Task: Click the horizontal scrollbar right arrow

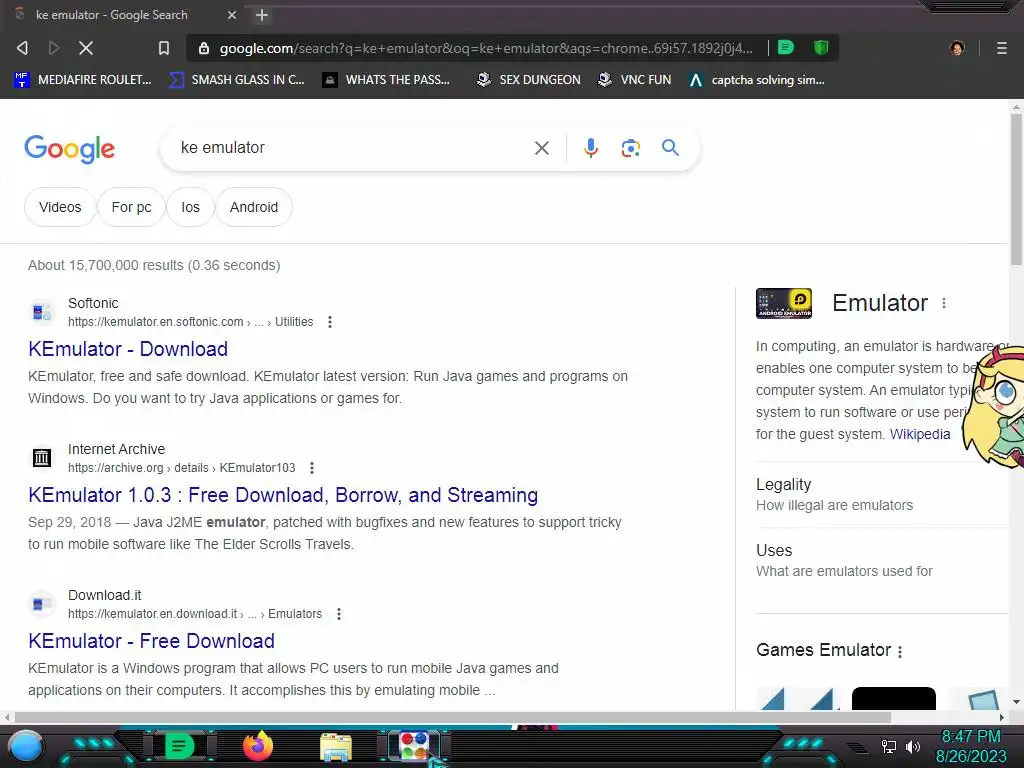Action: (x=1002, y=717)
